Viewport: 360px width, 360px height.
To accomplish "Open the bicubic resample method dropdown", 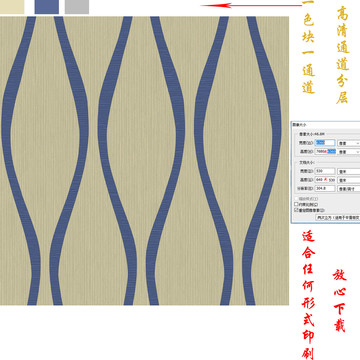I will tap(338, 218).
